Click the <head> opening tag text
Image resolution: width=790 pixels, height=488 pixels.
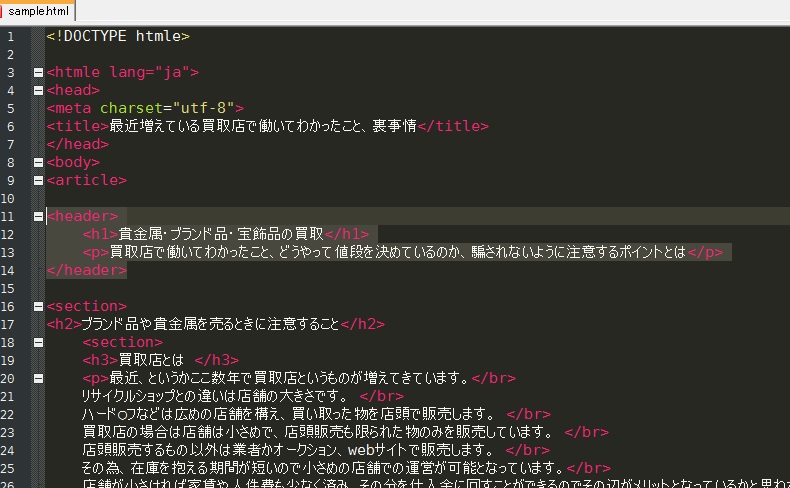point(73,90)
